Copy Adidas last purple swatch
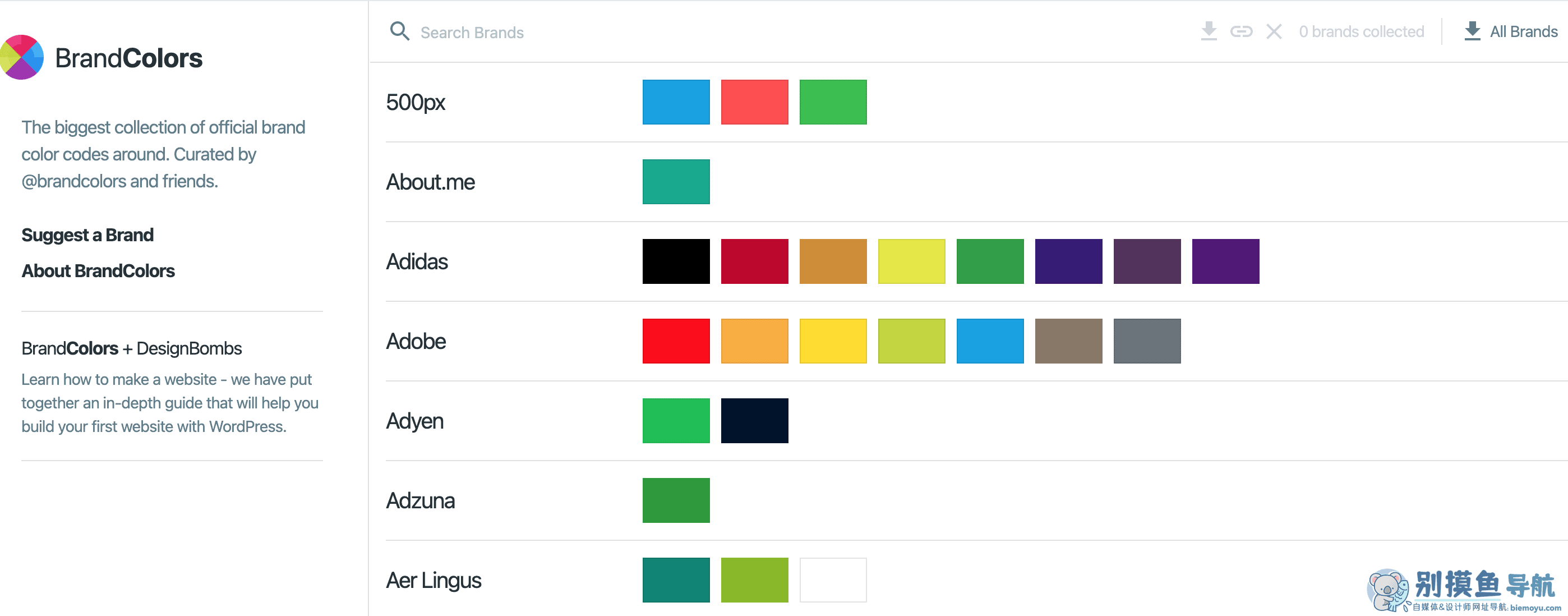 [1226, 262]
